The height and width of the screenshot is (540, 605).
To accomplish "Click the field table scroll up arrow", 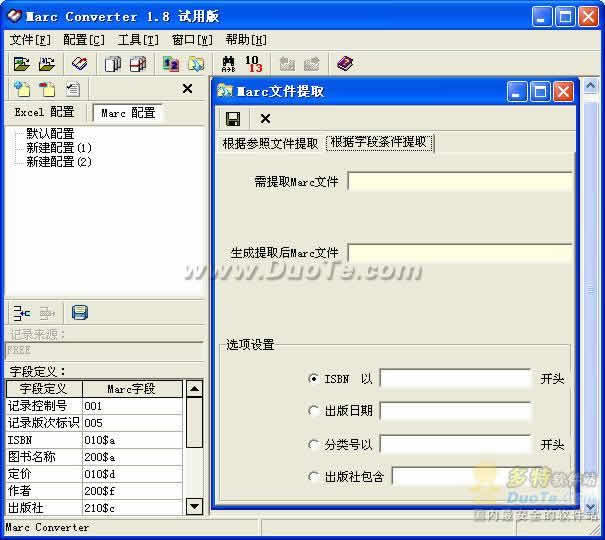I will point(194,389).
